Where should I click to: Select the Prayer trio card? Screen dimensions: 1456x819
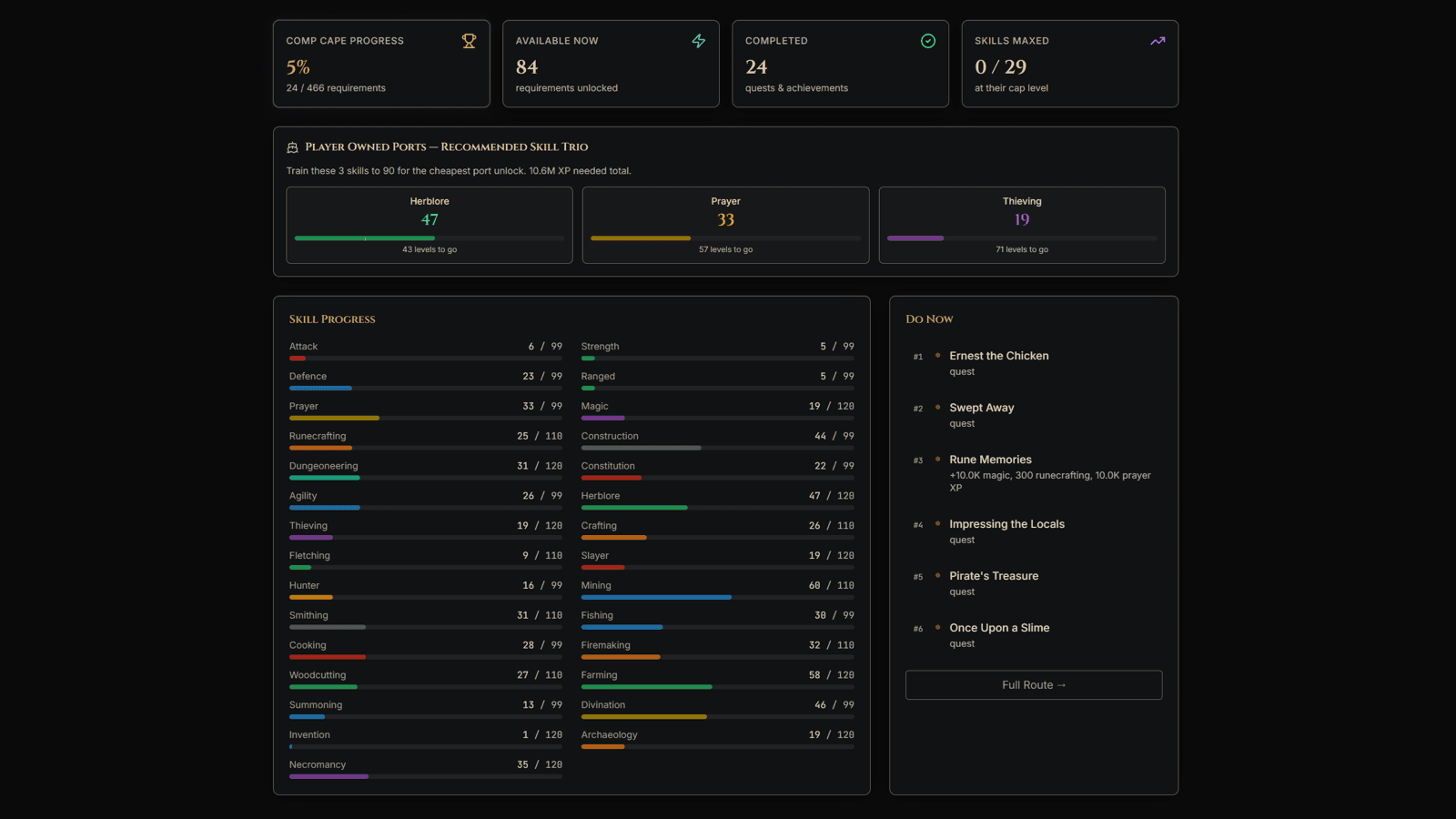pos(726,226)
